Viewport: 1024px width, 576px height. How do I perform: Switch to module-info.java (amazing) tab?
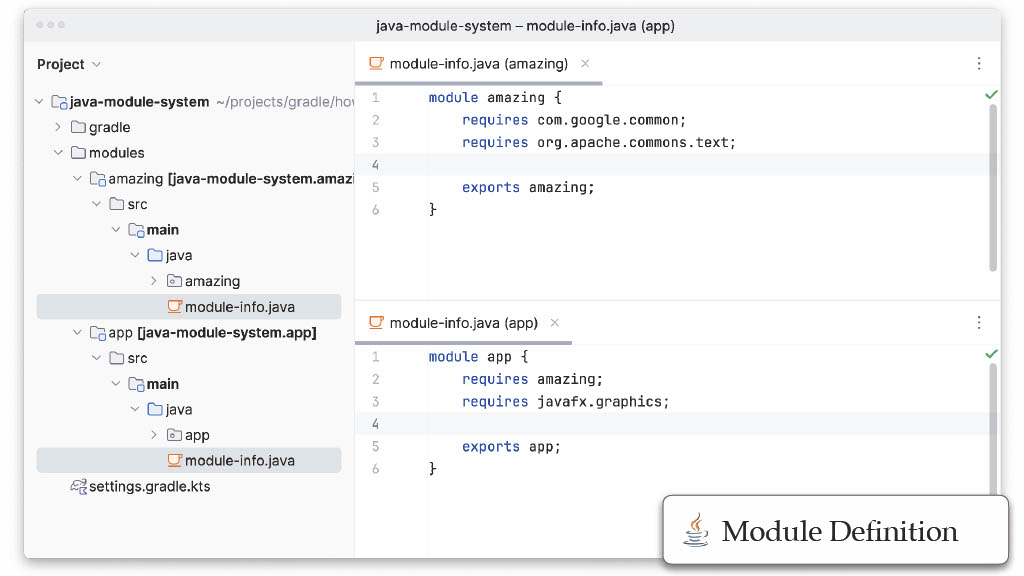click(x=479, y=63)
